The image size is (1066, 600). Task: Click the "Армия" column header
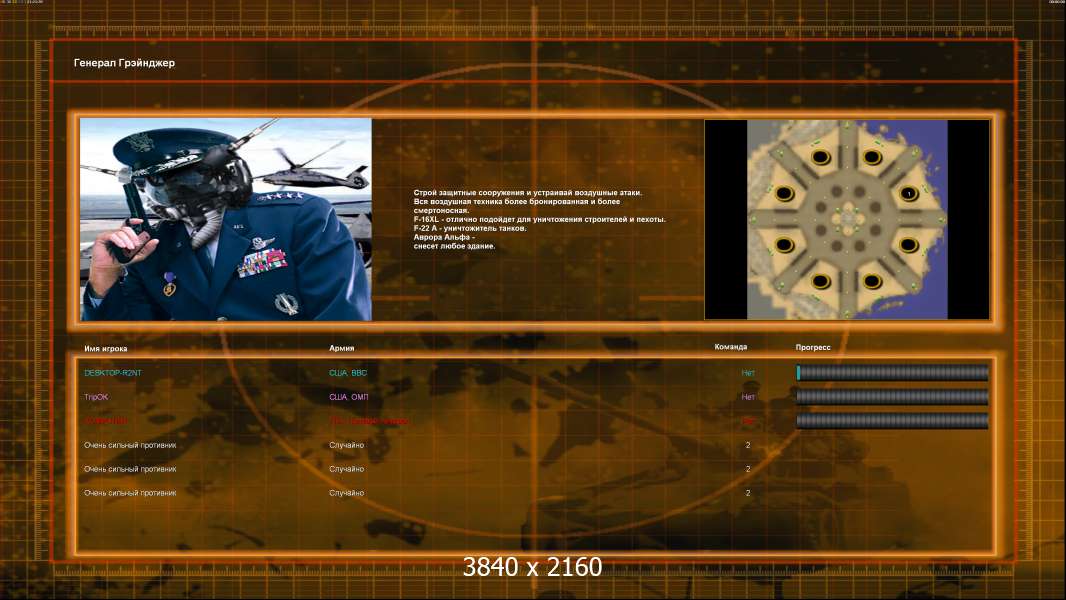point(342,348)
